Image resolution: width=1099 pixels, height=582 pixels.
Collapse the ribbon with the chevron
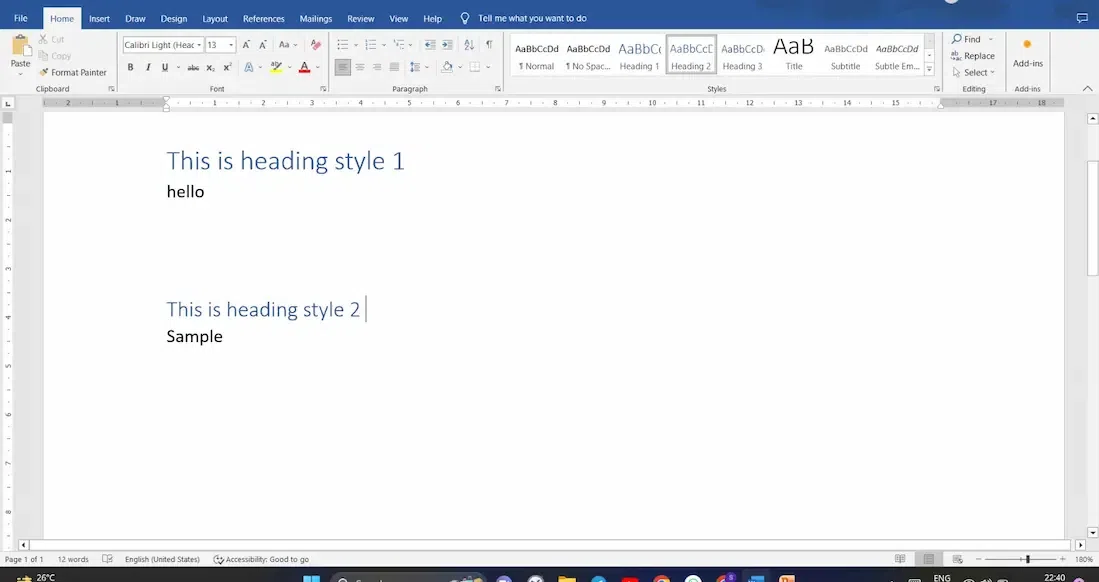click(1088, 89)
